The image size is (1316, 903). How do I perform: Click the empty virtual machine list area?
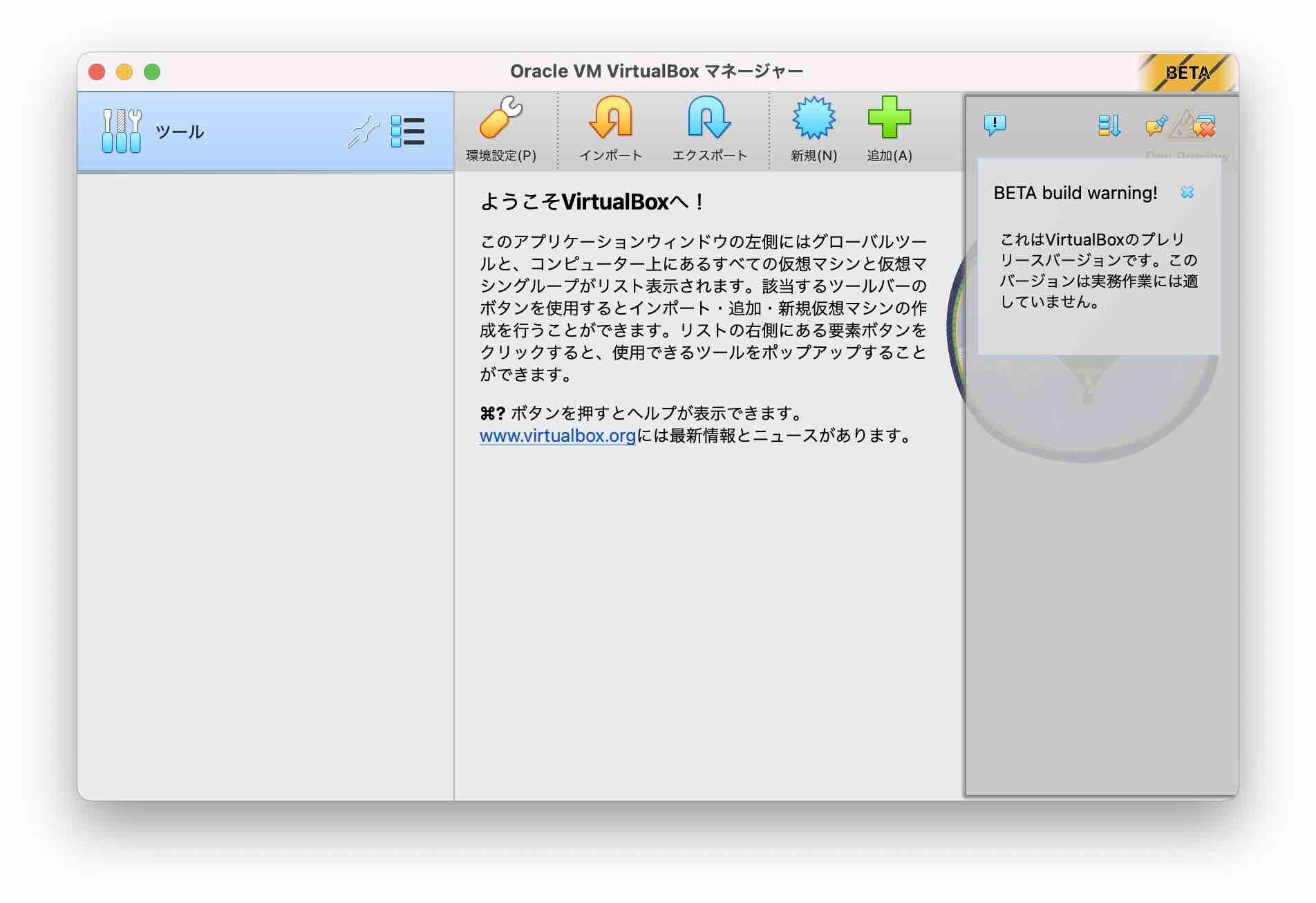265,484
